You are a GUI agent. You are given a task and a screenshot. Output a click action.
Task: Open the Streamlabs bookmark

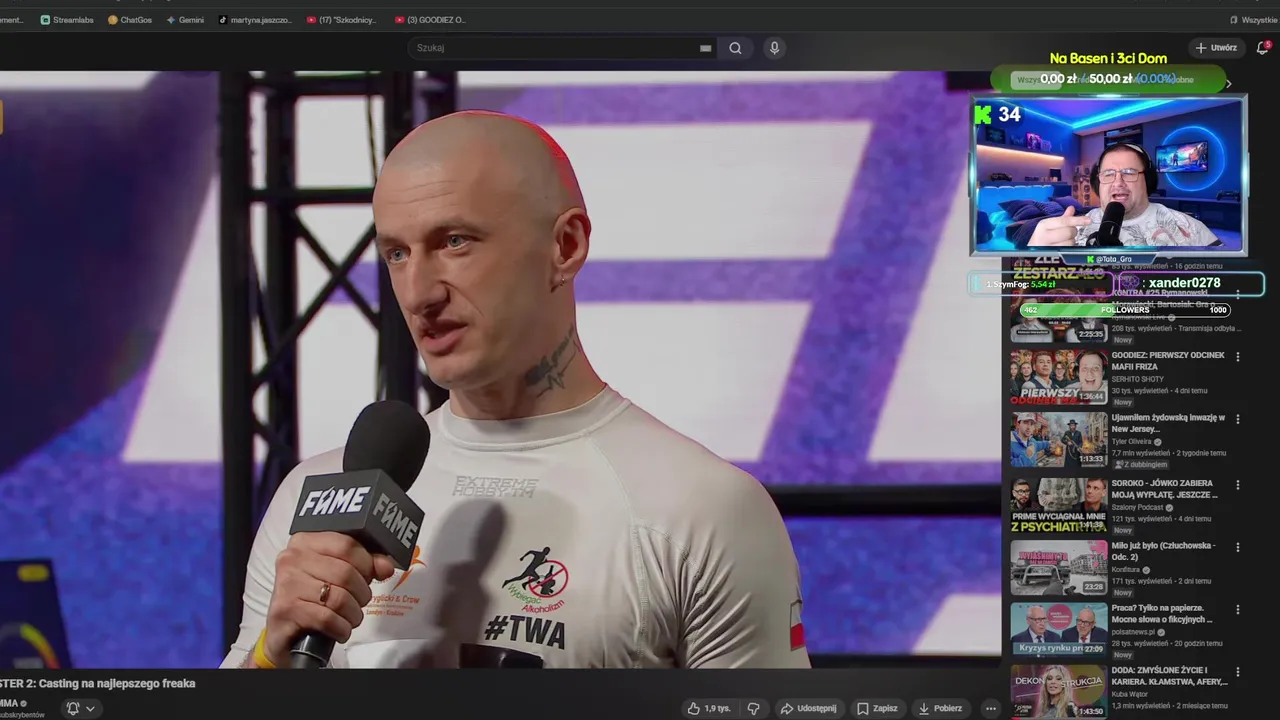pyautogui.click(x=67, y=20)
